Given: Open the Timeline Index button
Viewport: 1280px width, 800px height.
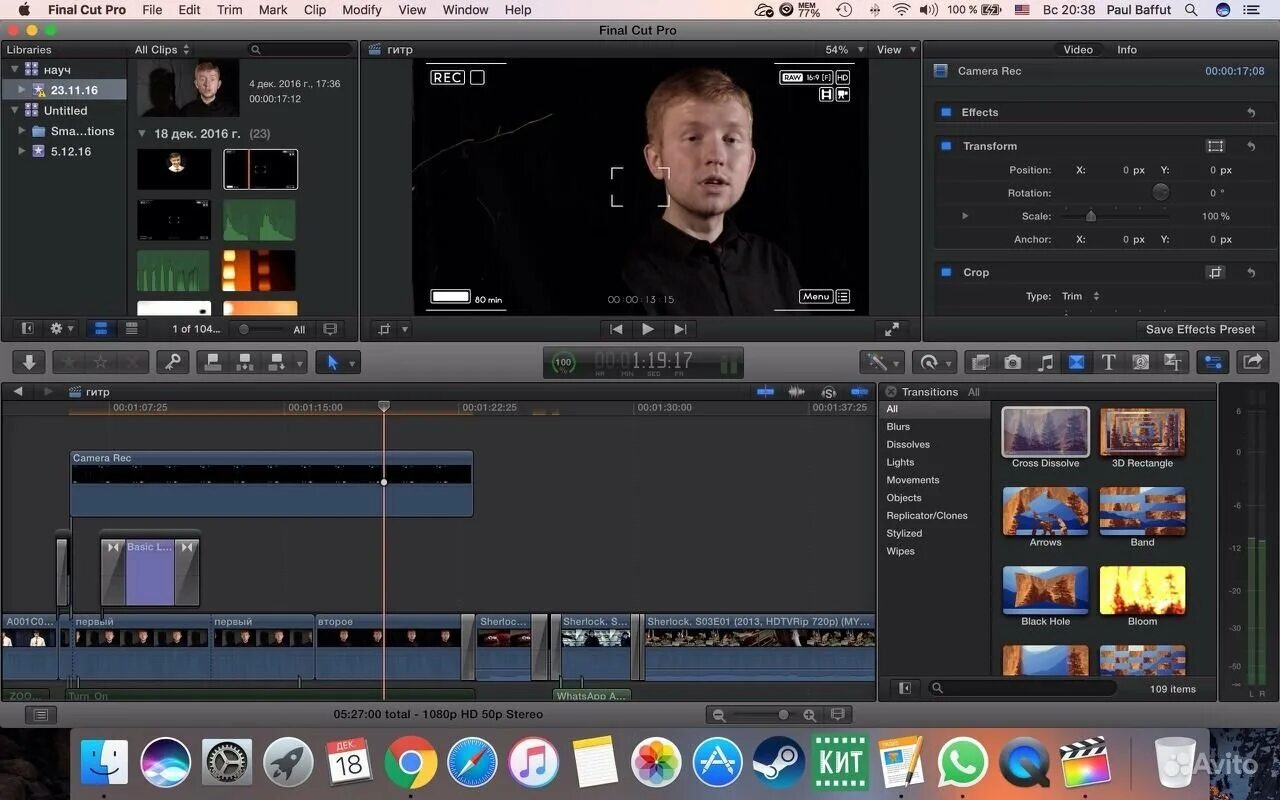Looking at the screenshot, I should tap(41, 715).
